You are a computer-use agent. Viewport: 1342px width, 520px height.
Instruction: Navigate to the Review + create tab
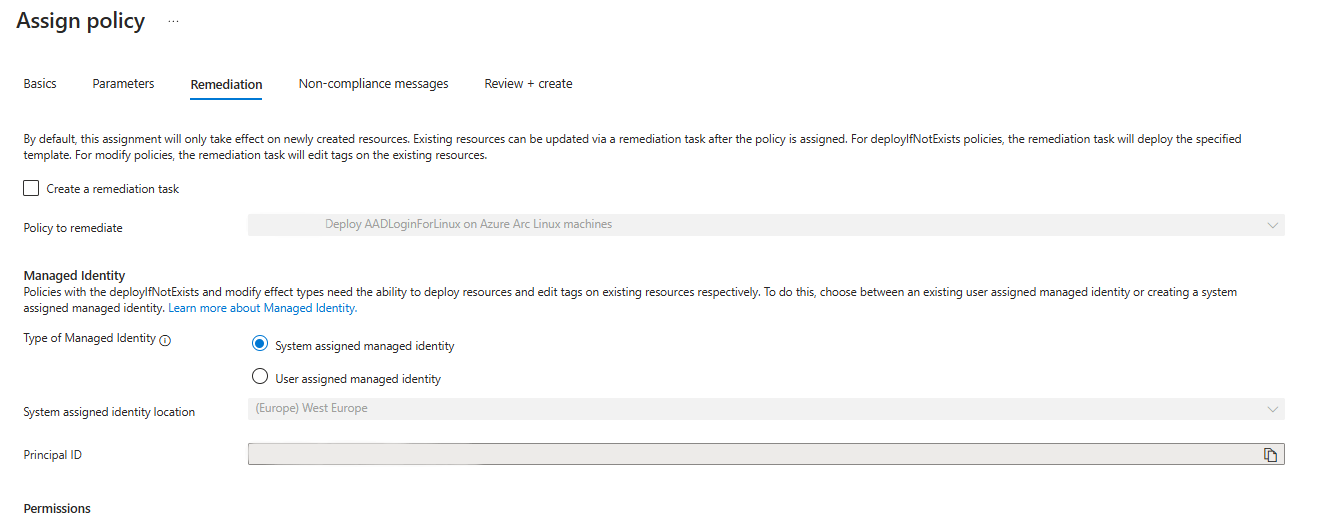point(528,84)
